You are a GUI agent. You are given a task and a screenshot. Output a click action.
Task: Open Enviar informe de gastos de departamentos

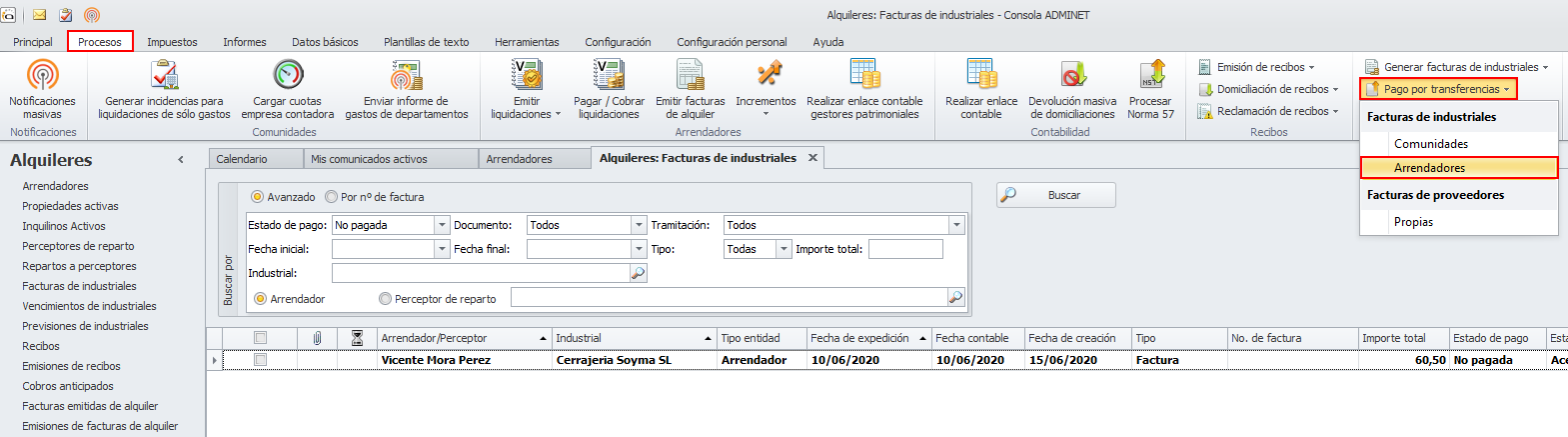pos(406,76)
